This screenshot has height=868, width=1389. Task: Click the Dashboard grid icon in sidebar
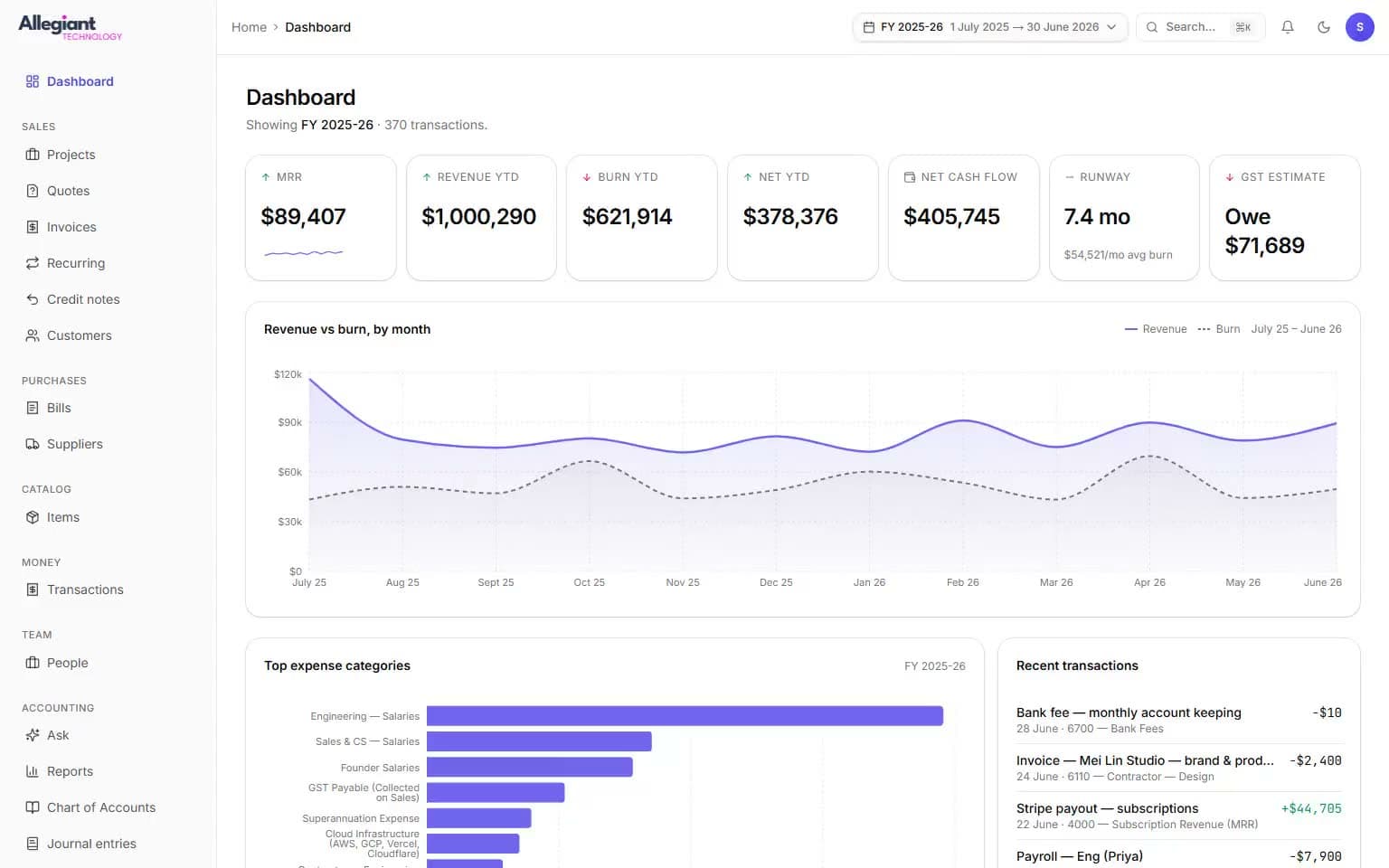click(x=33, y=81)
